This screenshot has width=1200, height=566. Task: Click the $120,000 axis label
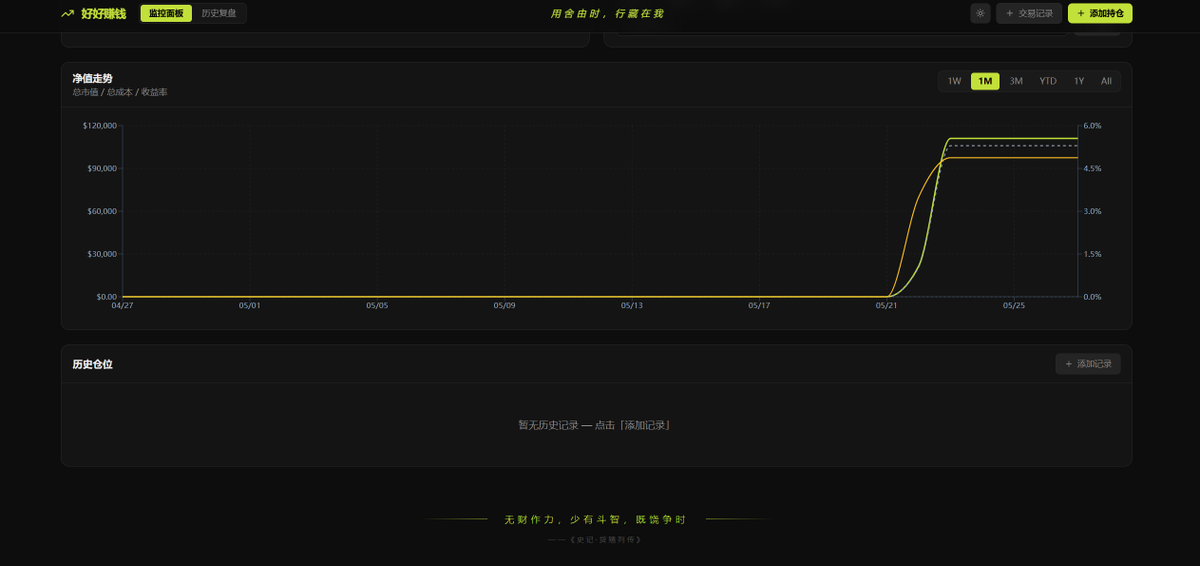(100, 125)
